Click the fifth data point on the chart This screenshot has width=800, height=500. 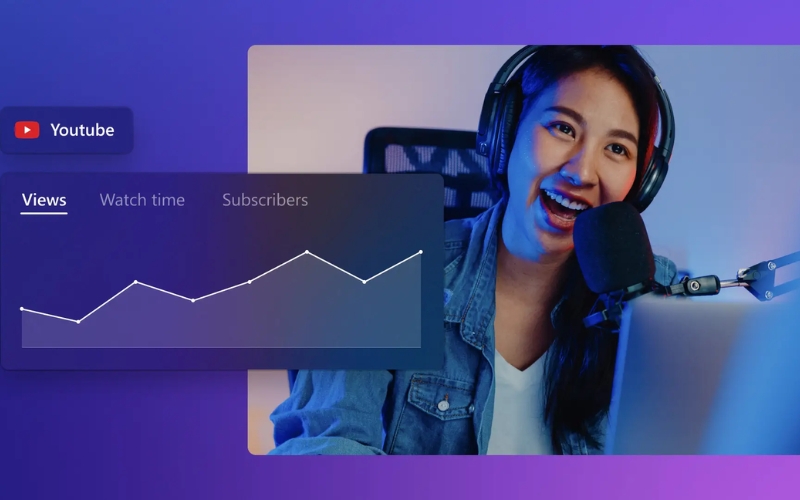pos(250,282)
